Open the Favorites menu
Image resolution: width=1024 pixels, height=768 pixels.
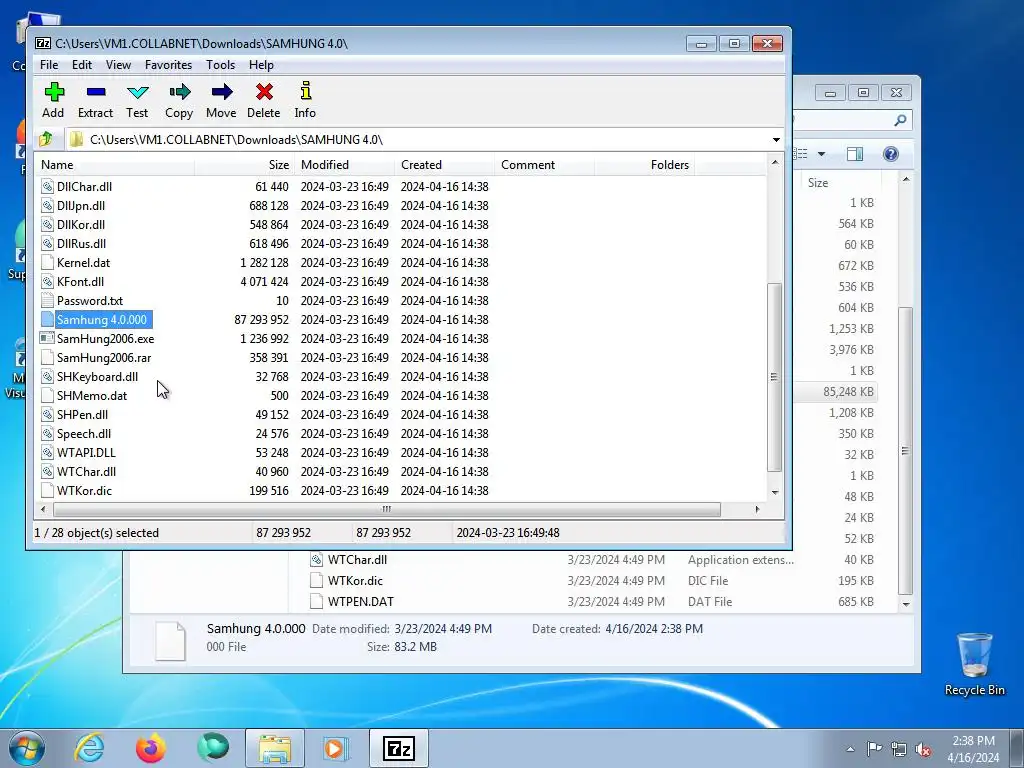tap(168, 65)
